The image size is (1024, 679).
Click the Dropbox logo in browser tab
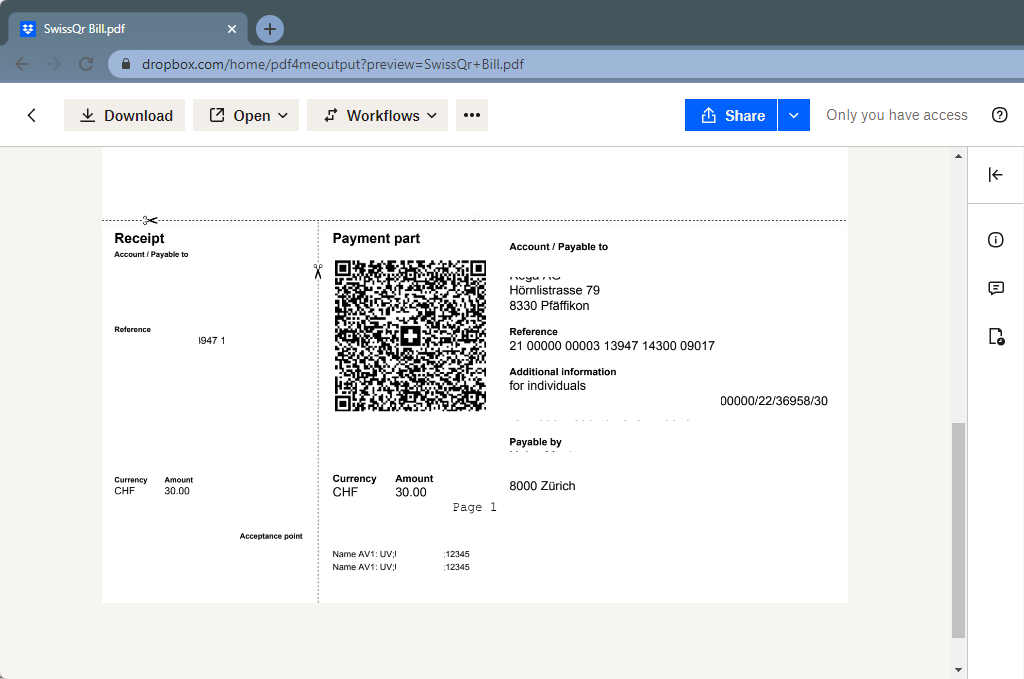[25, 28]
